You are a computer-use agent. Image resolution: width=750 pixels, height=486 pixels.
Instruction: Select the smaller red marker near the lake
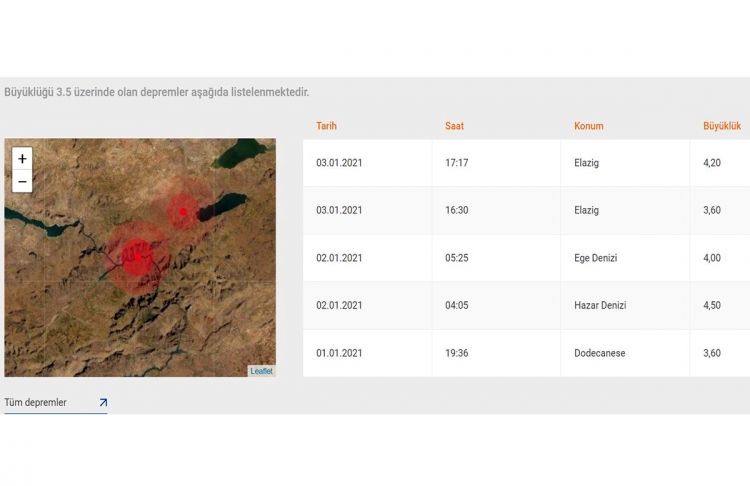click(x=183, y=211)
